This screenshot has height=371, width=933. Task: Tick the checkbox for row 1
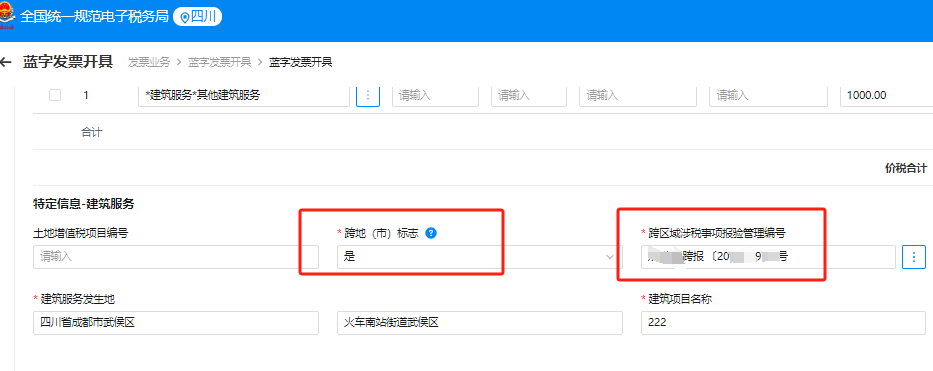55,95
